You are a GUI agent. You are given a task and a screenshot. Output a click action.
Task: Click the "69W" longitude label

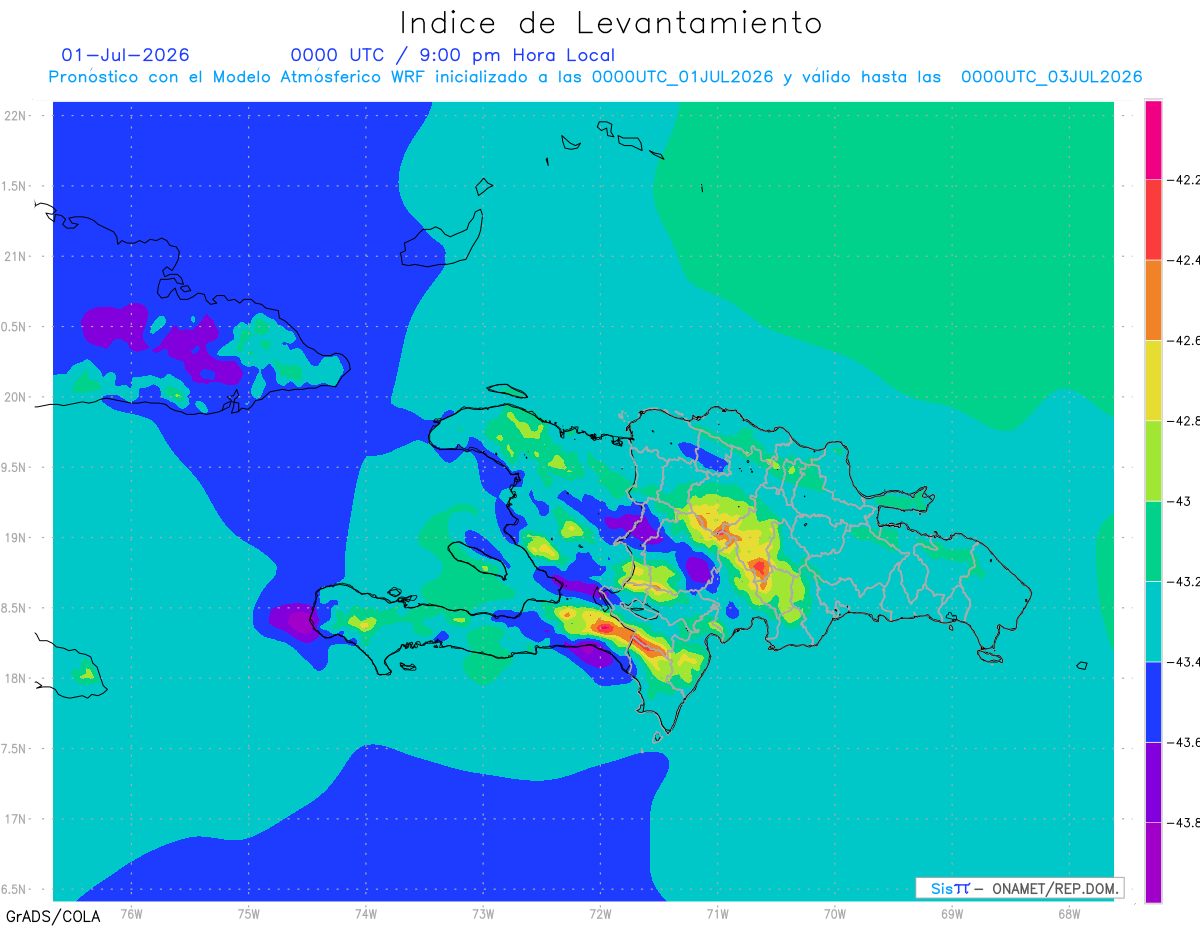[952, 914]
